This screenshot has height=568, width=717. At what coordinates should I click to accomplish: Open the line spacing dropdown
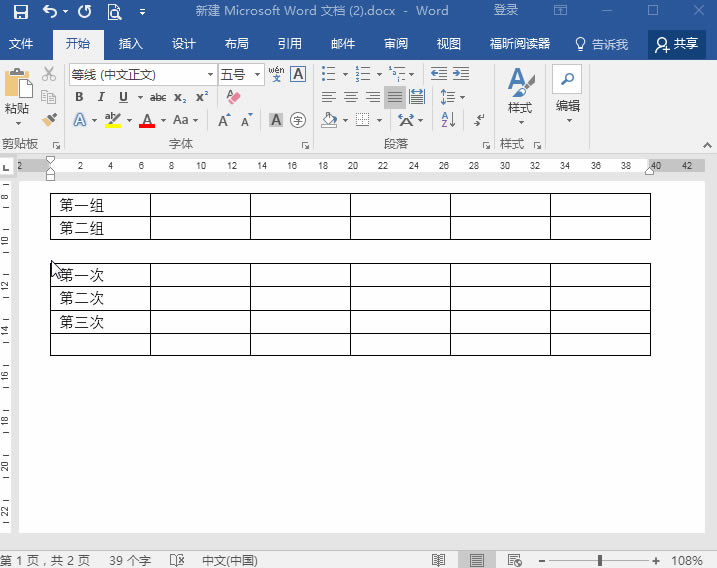point(452,97)
